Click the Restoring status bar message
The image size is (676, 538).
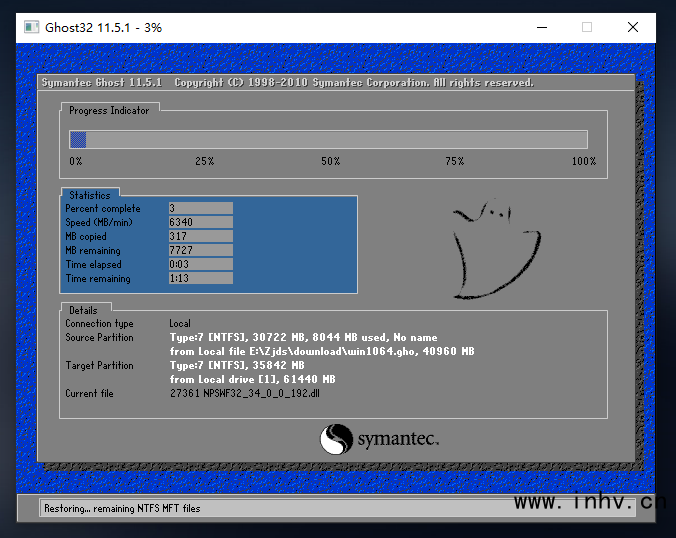[122, 508]
